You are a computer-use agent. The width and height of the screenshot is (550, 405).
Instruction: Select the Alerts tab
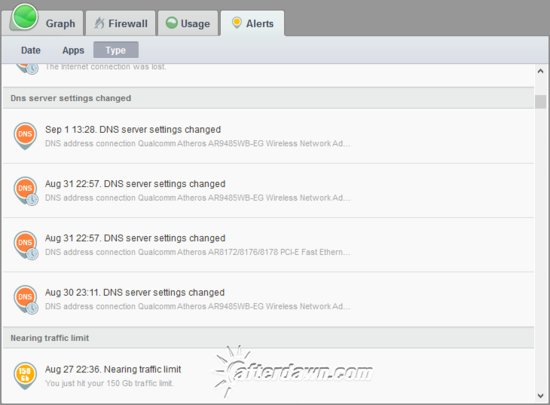(253, 23)
